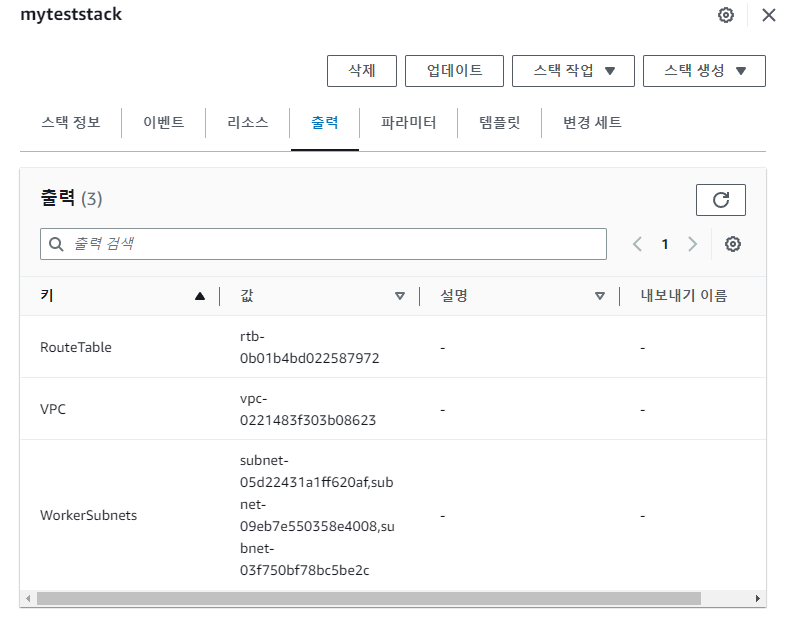This screenshot has width=790, height=635.
Task: Click the myteststack title
Action: click(x=71, y=14)
